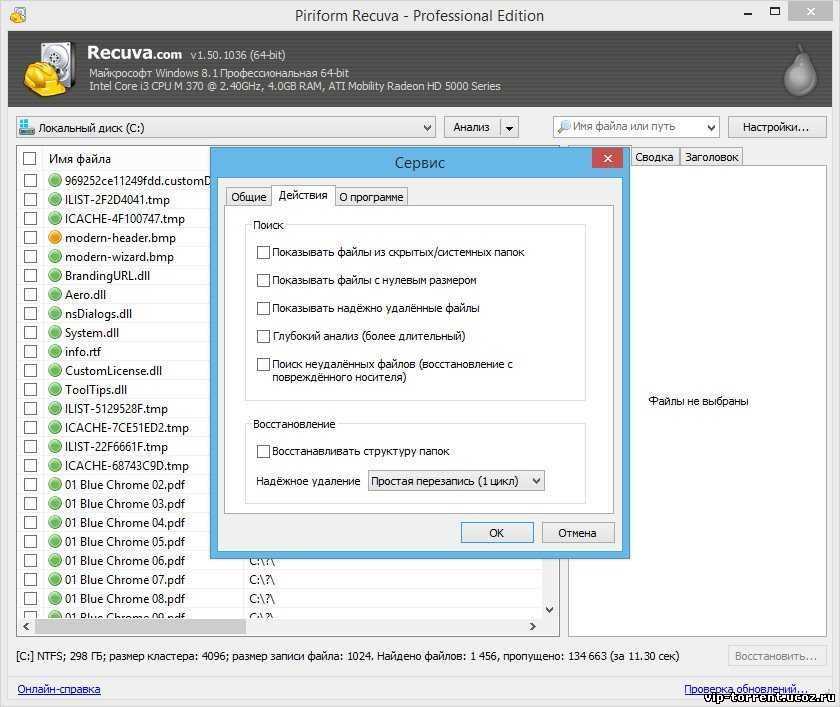Click the Piriform pear logo in header

[x=800, y=70]
